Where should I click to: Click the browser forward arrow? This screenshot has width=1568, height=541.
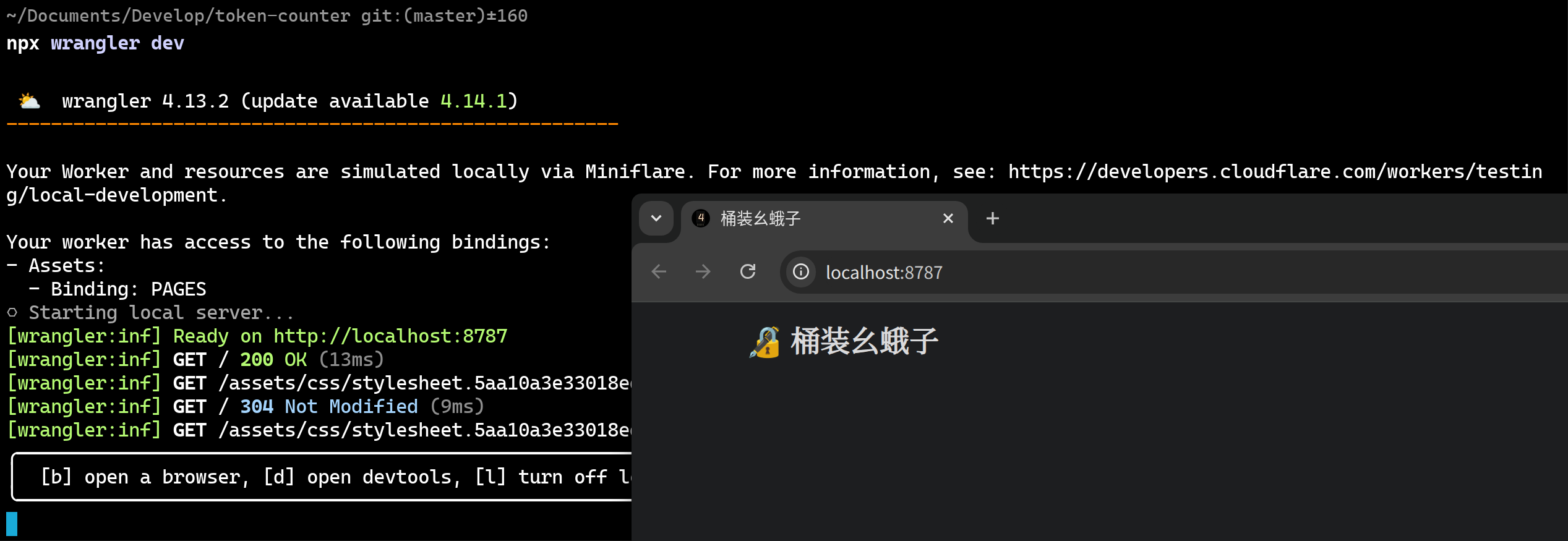pos(703,271)
